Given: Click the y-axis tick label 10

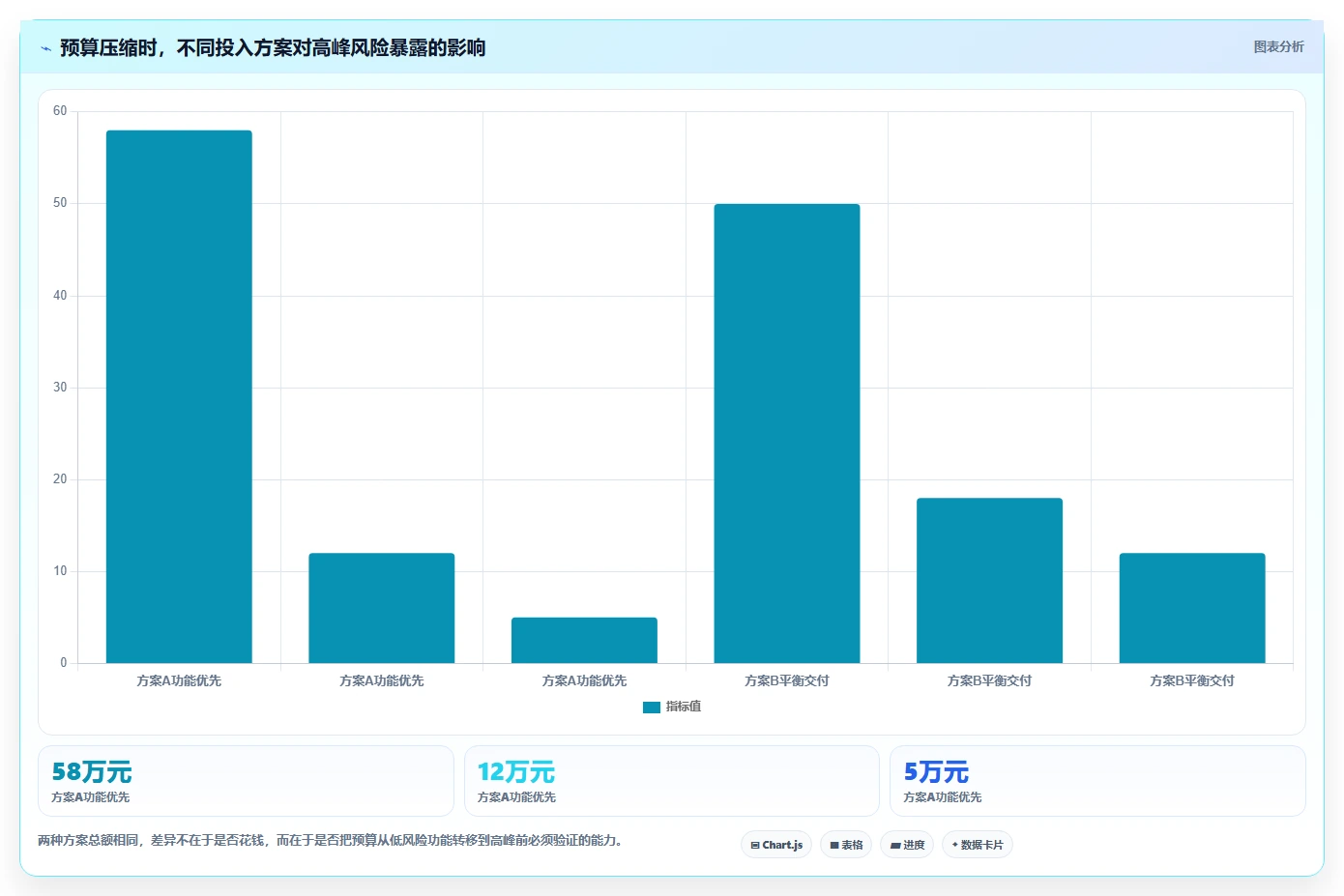Looking at the screenshot, I should tap(60, 571).
